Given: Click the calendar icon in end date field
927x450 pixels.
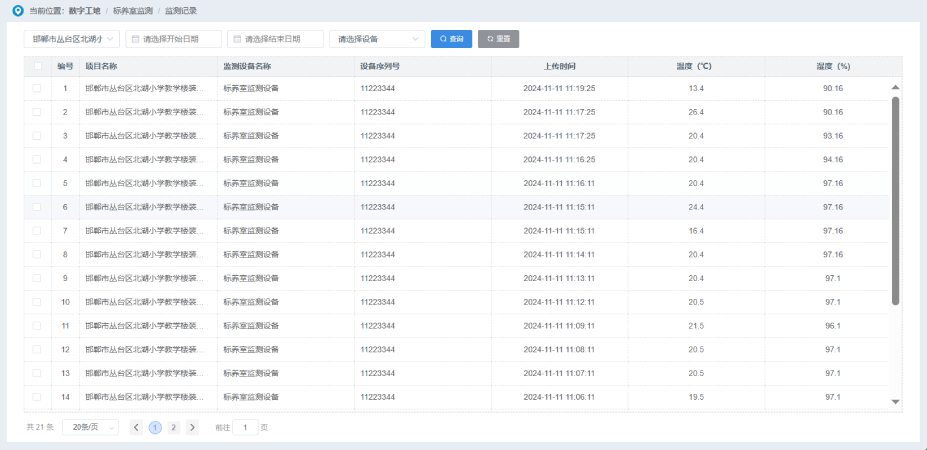Looking at the screenshot, I should click(x=237, y=39).
